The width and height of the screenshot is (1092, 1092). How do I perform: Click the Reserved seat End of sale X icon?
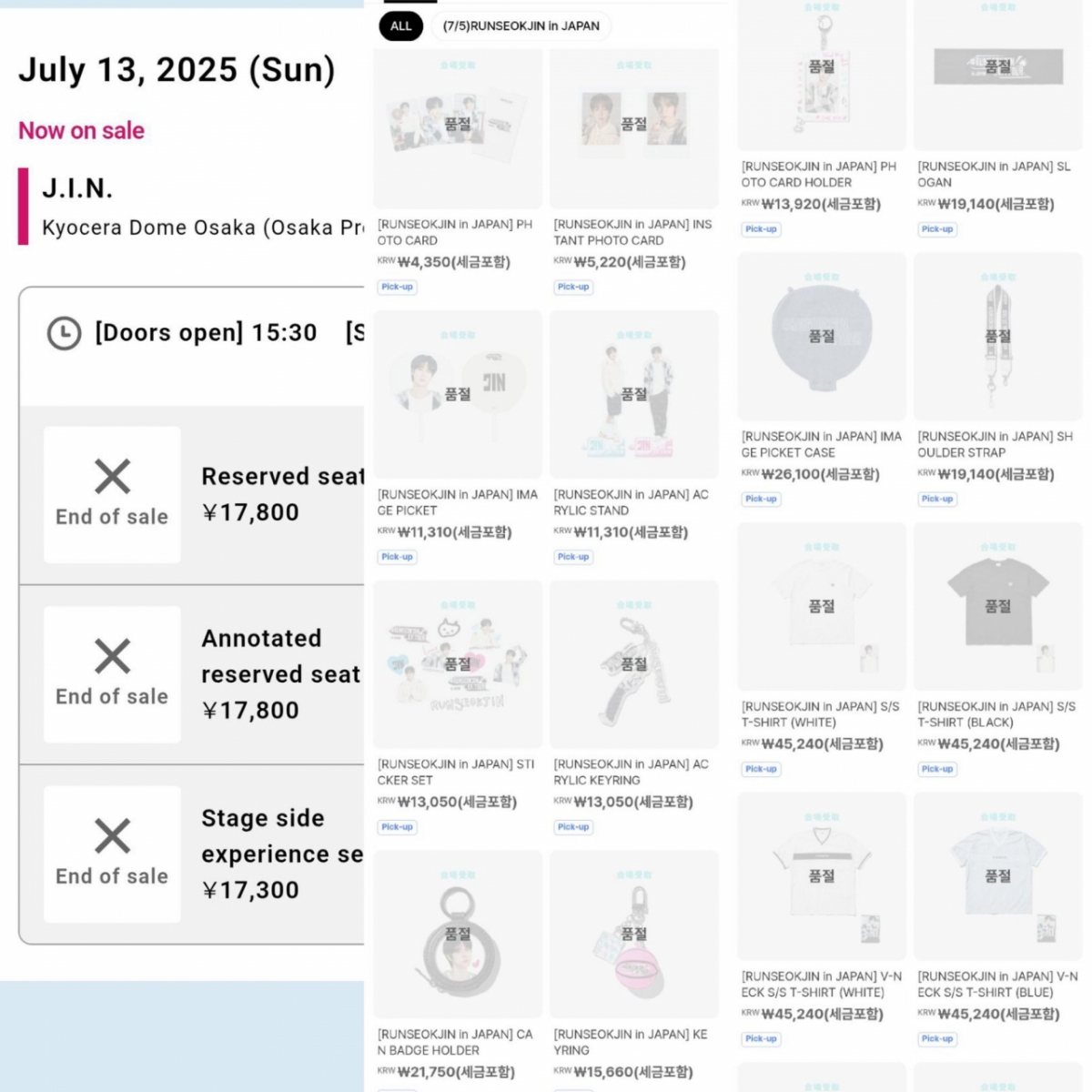112,477
